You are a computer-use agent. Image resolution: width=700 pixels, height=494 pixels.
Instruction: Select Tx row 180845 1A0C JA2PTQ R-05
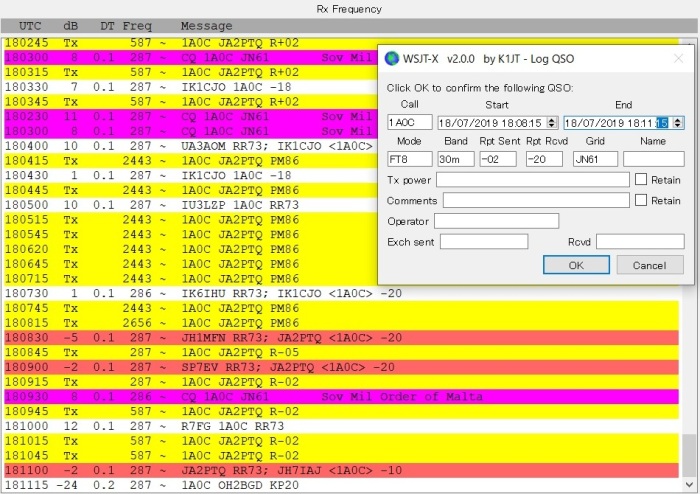coord(342,352)
